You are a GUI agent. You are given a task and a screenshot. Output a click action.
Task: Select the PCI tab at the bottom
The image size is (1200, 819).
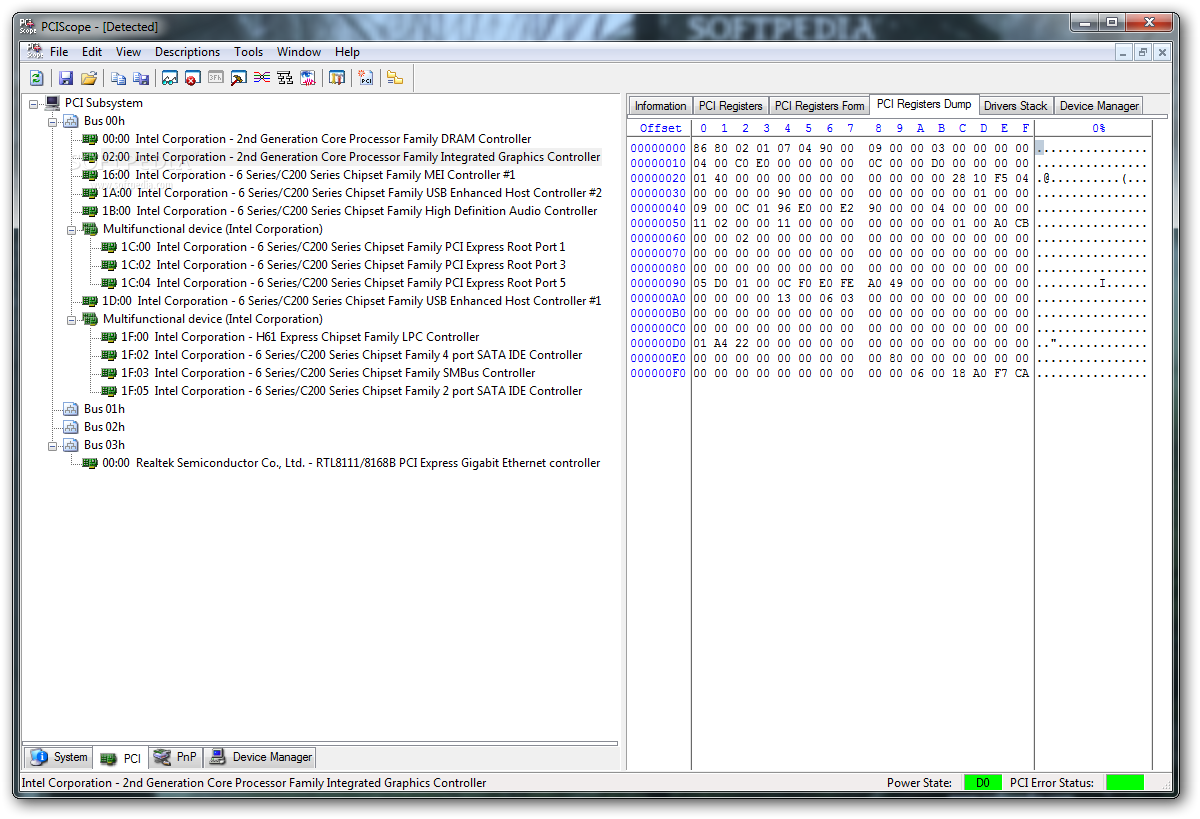point(121,758)
